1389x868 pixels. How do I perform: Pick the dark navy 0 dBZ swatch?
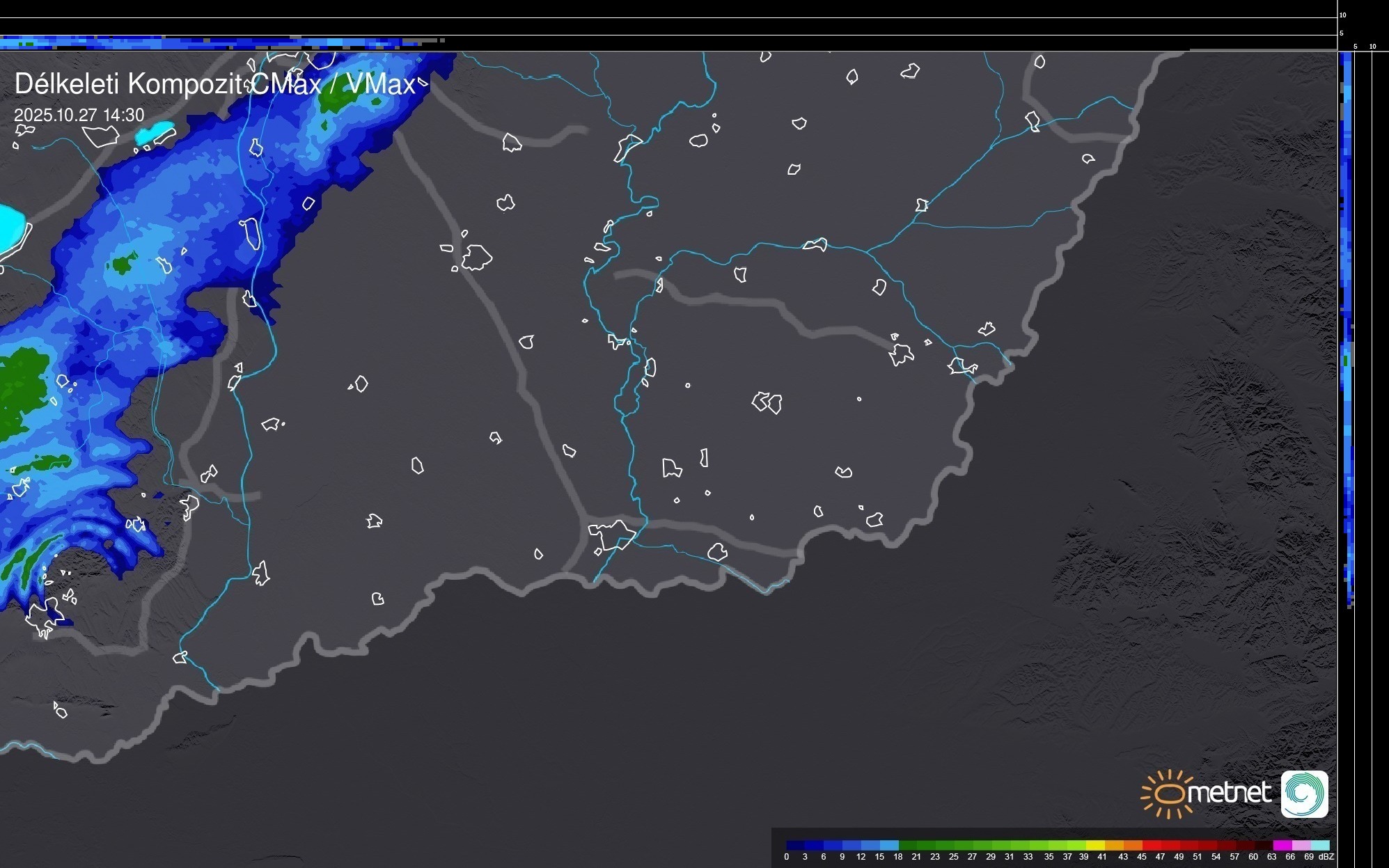(795, 845)
